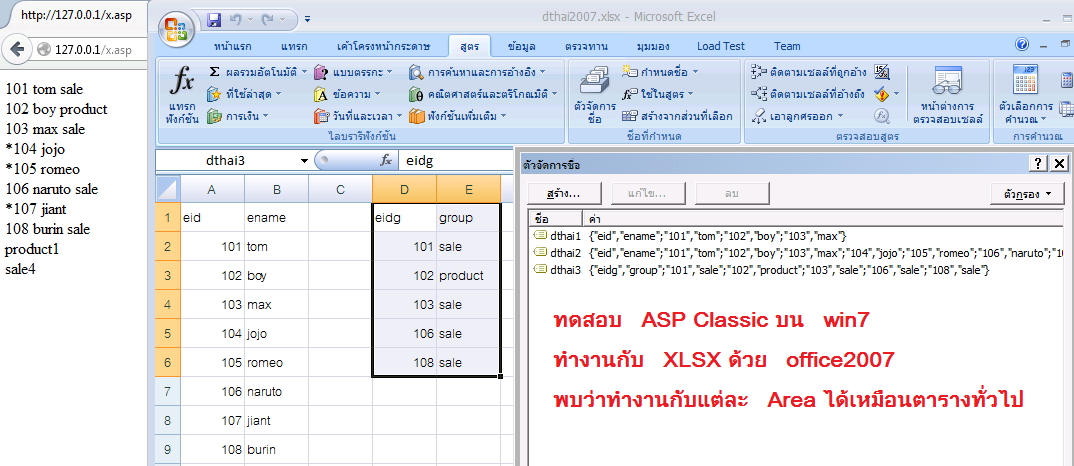Click the Save icon in quick access toolbar
Screen dimensions: 1074x466
tap(213, 19)
